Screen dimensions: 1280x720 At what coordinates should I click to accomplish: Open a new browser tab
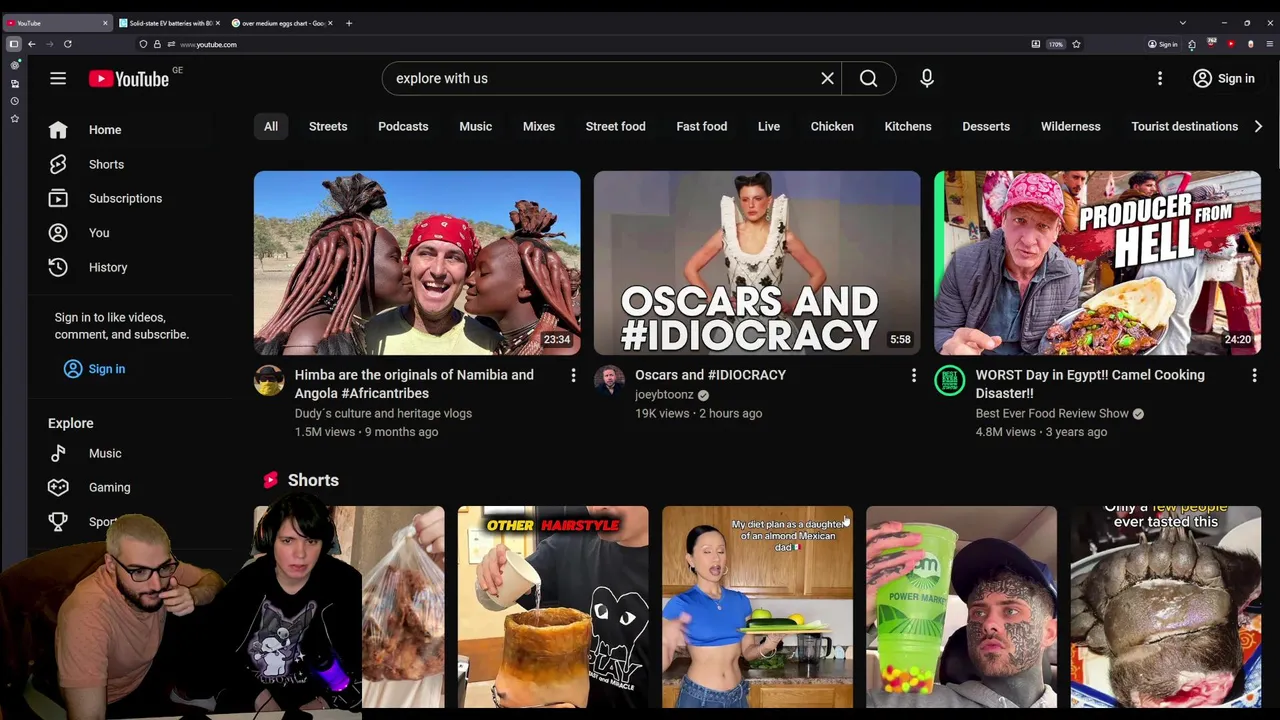[x=348, y=23]
